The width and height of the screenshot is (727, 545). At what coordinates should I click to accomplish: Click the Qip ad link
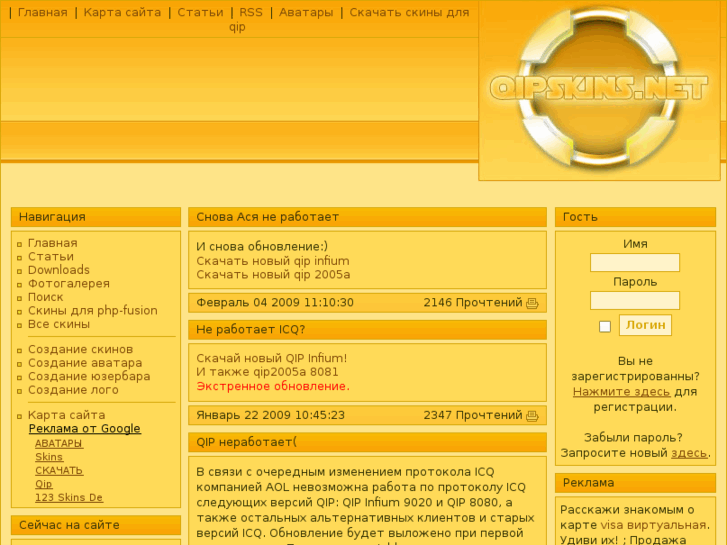click(x=44, y=484)
